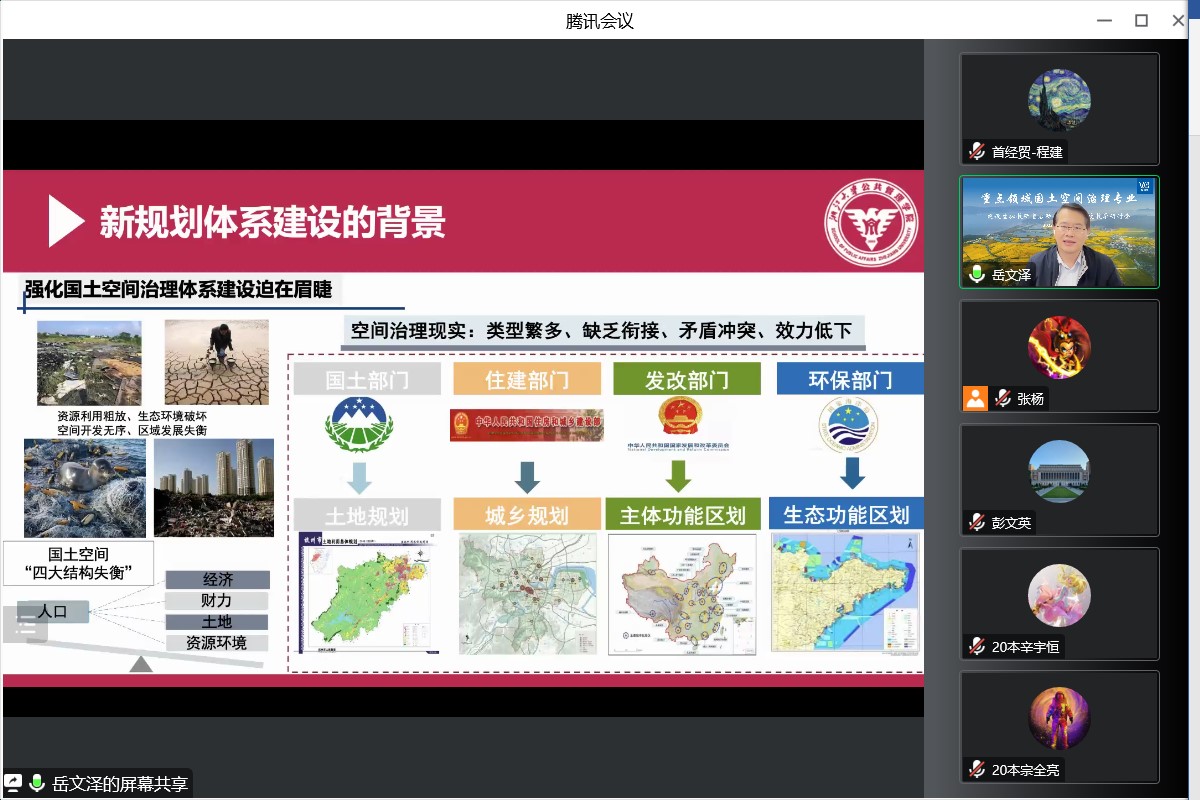Select the Starry Night avatar of 首经贸-程建

coord(1059,100)
